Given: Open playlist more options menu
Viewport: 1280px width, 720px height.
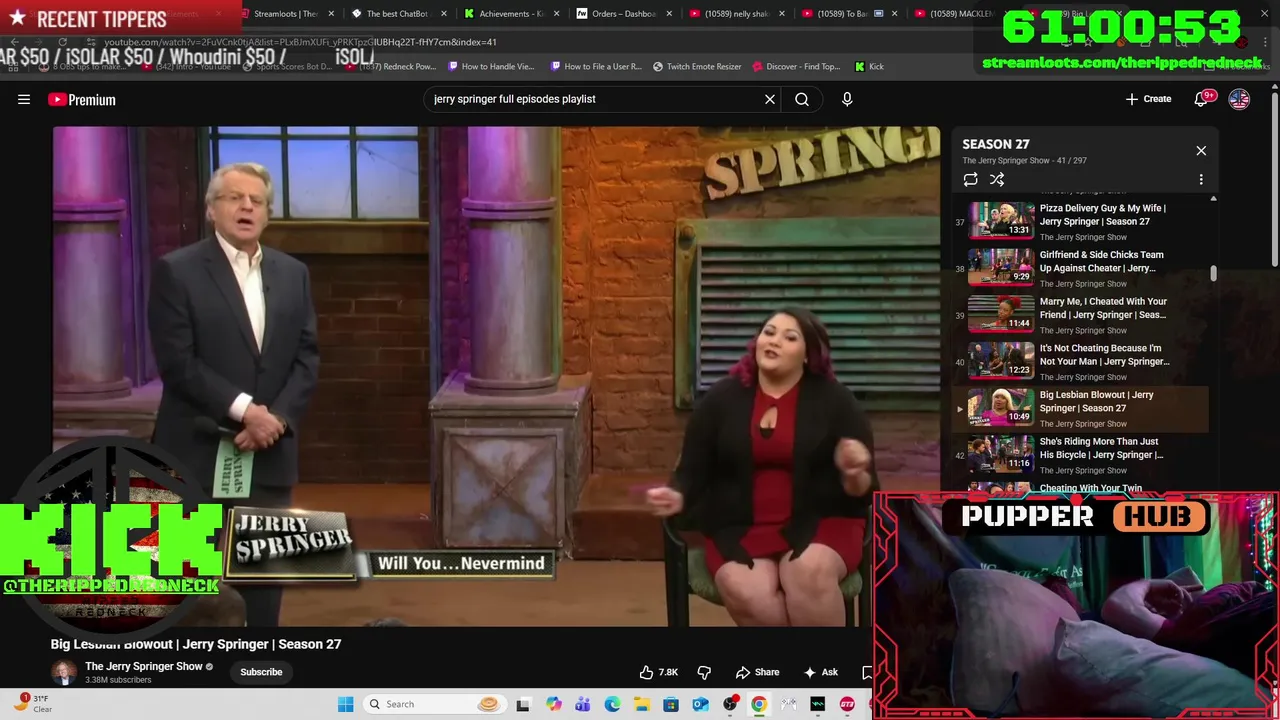Looking at the screenshot, I should [x=1201, y=180].
